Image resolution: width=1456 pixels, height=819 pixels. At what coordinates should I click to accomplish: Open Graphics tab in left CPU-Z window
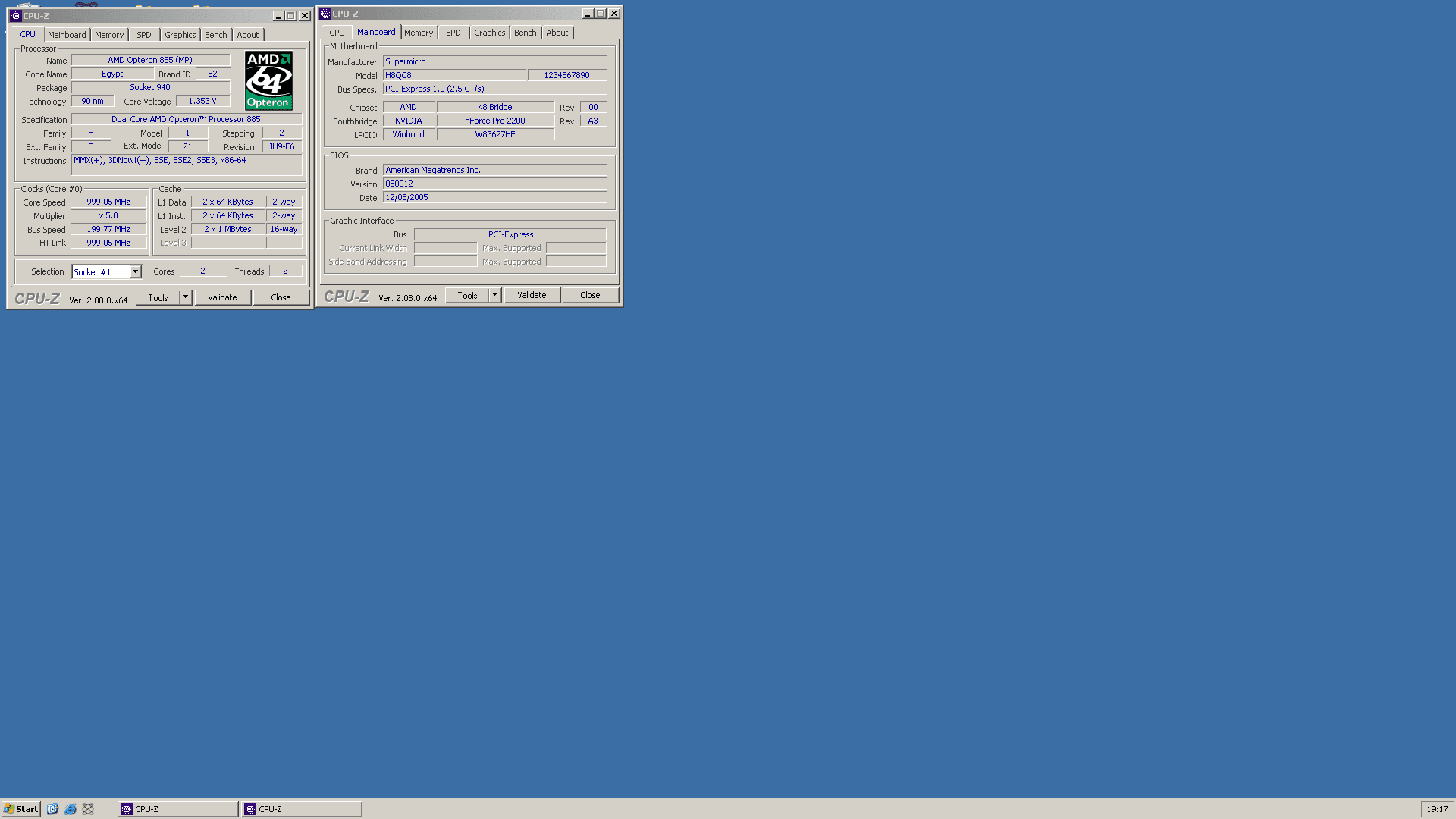coord(180,35)
